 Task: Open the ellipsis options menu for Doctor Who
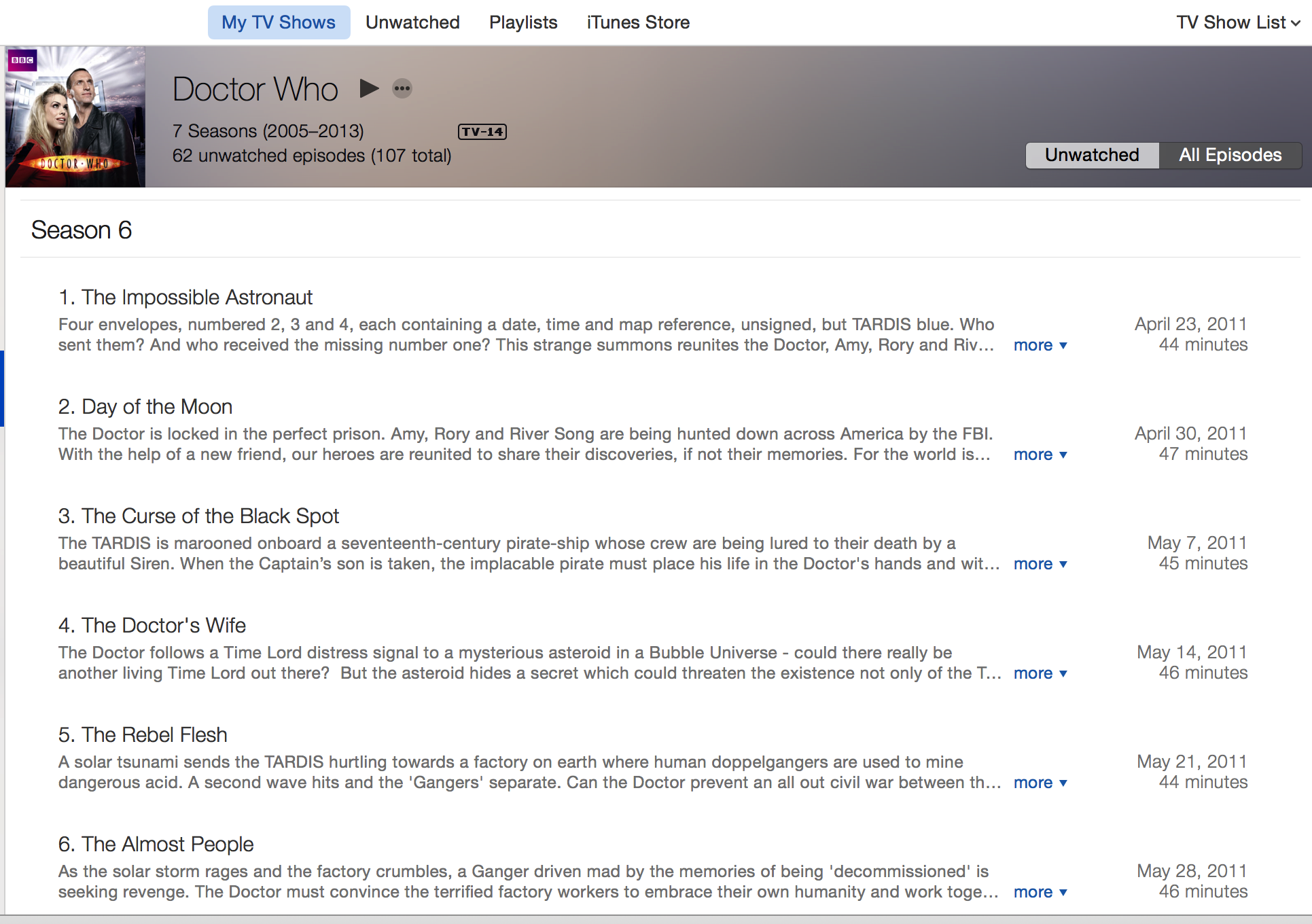click(402, 88)
